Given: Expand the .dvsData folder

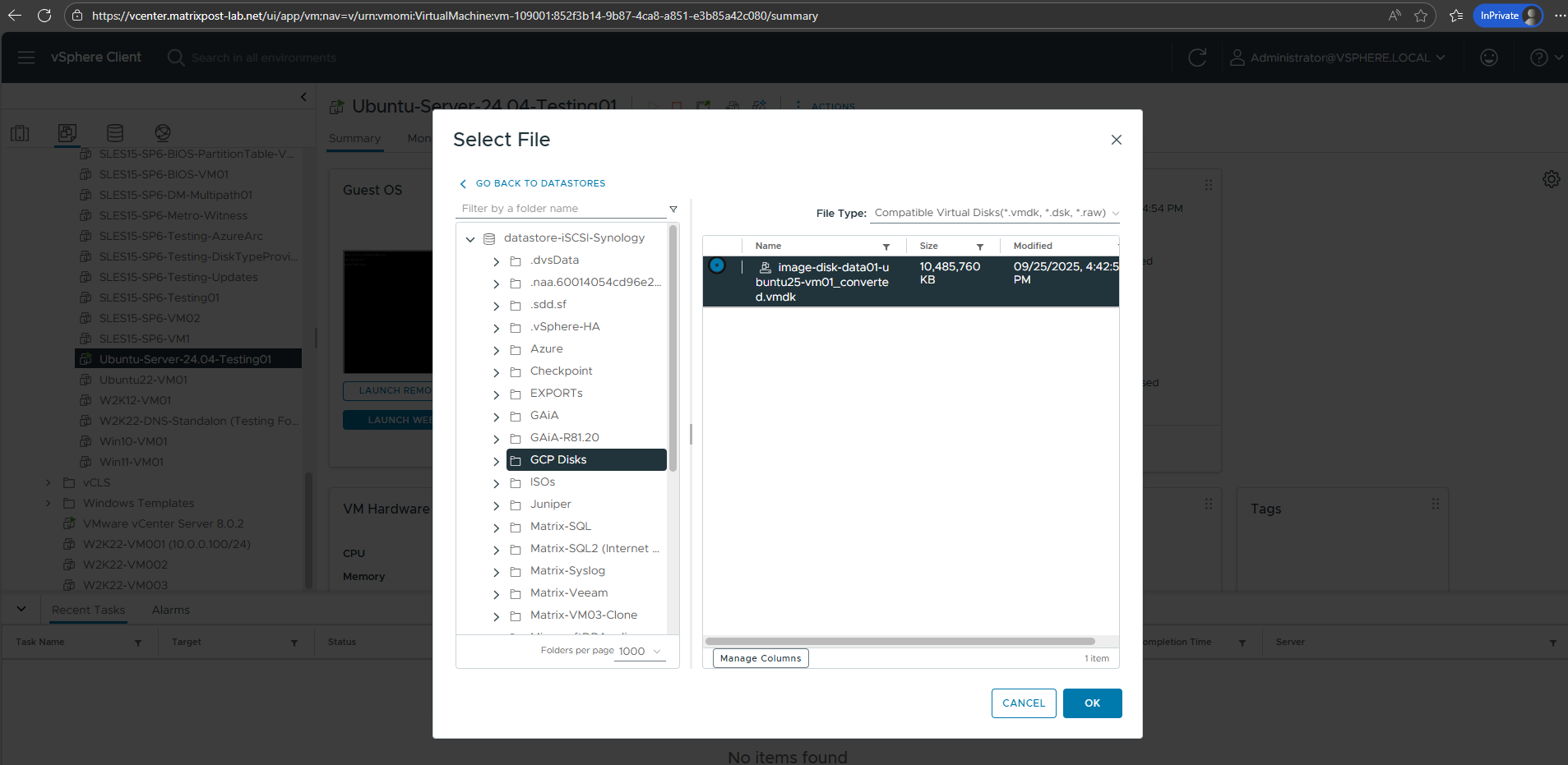Looking at the screenshot, I should [x=496, y=261].
